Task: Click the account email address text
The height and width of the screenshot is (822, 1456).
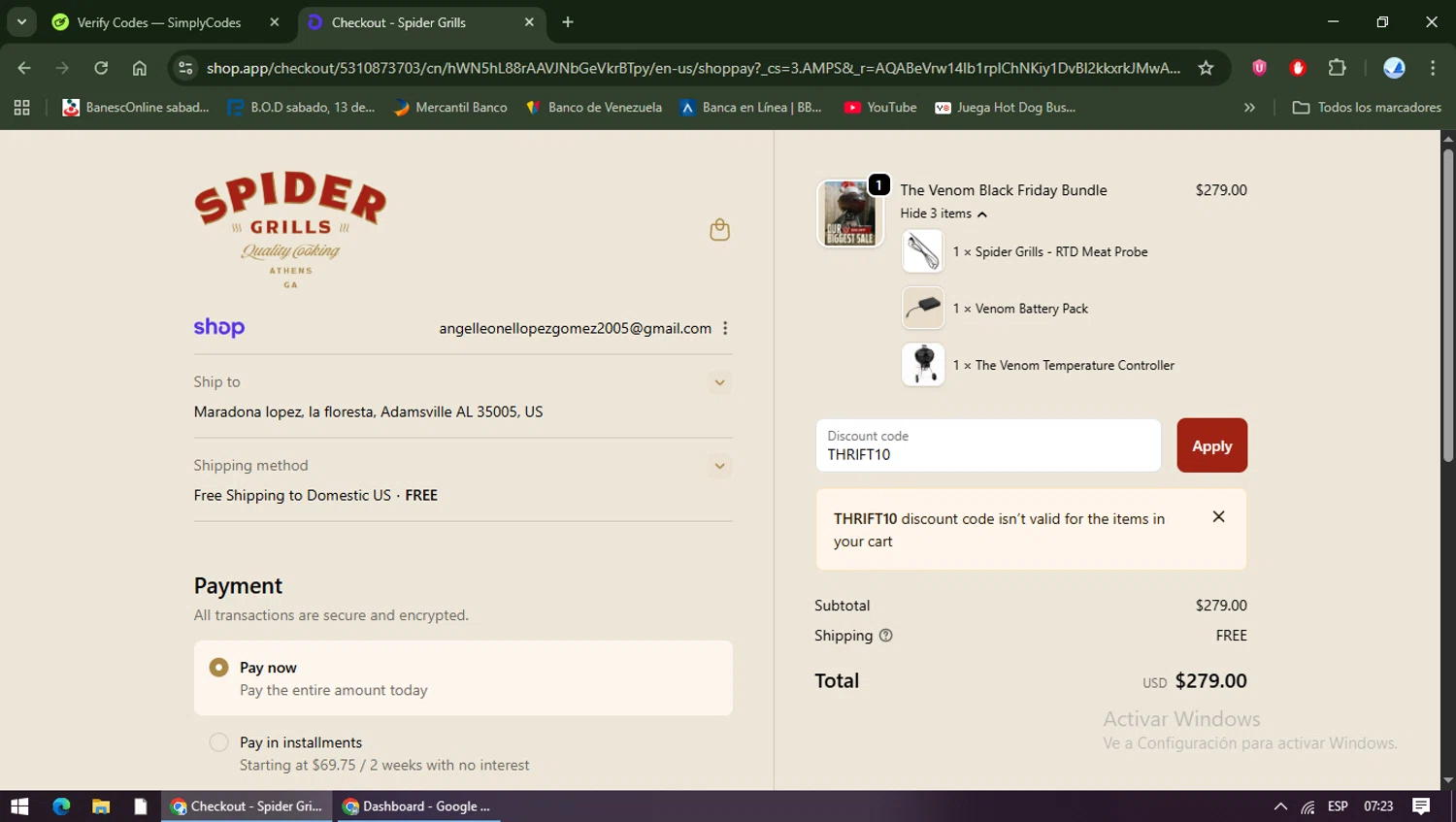Action: coord(575,328)
